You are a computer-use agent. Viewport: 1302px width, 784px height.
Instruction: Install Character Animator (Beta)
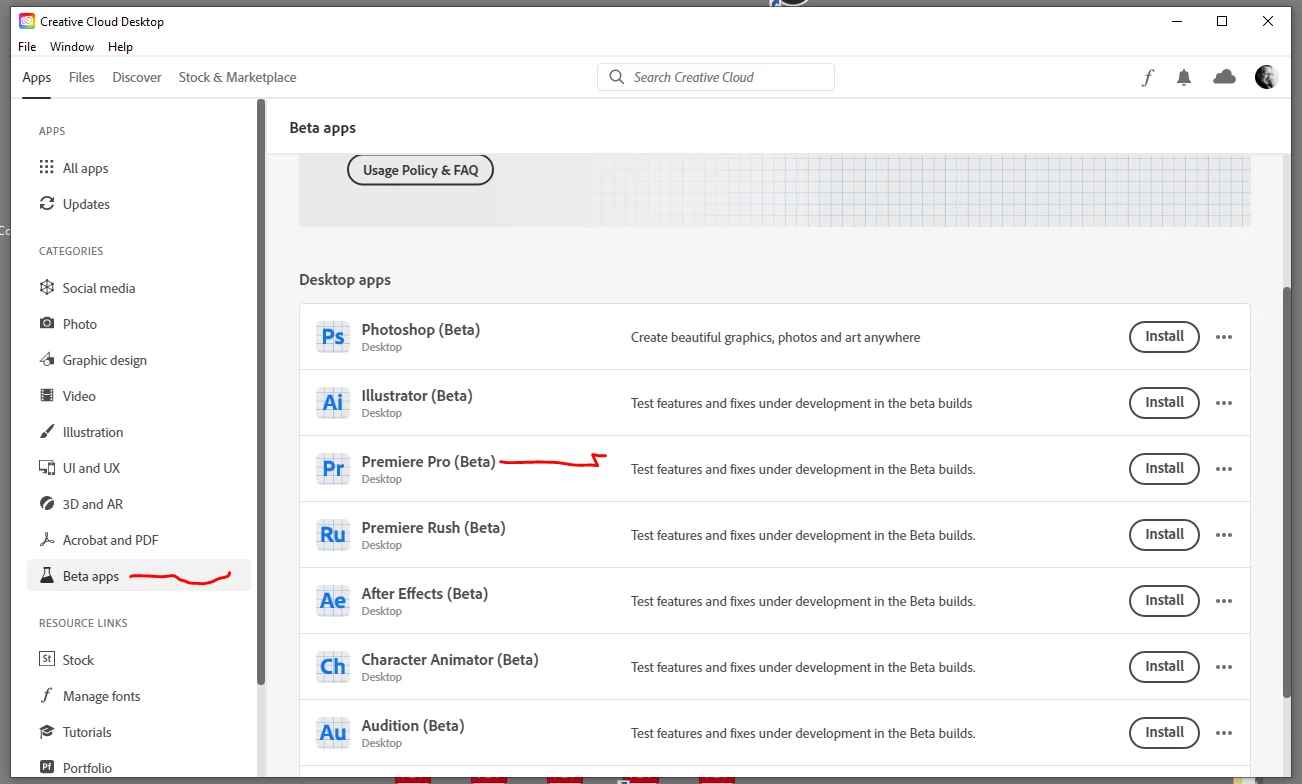click(1164, 667)
